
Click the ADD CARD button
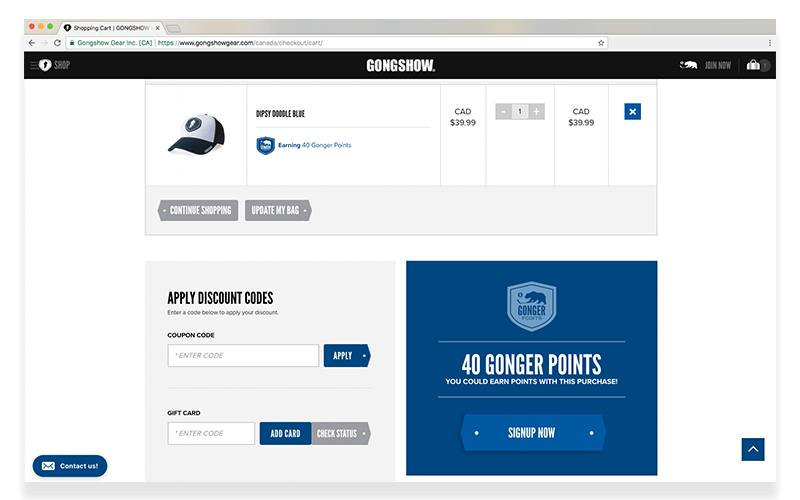click(x=285, y=433)
